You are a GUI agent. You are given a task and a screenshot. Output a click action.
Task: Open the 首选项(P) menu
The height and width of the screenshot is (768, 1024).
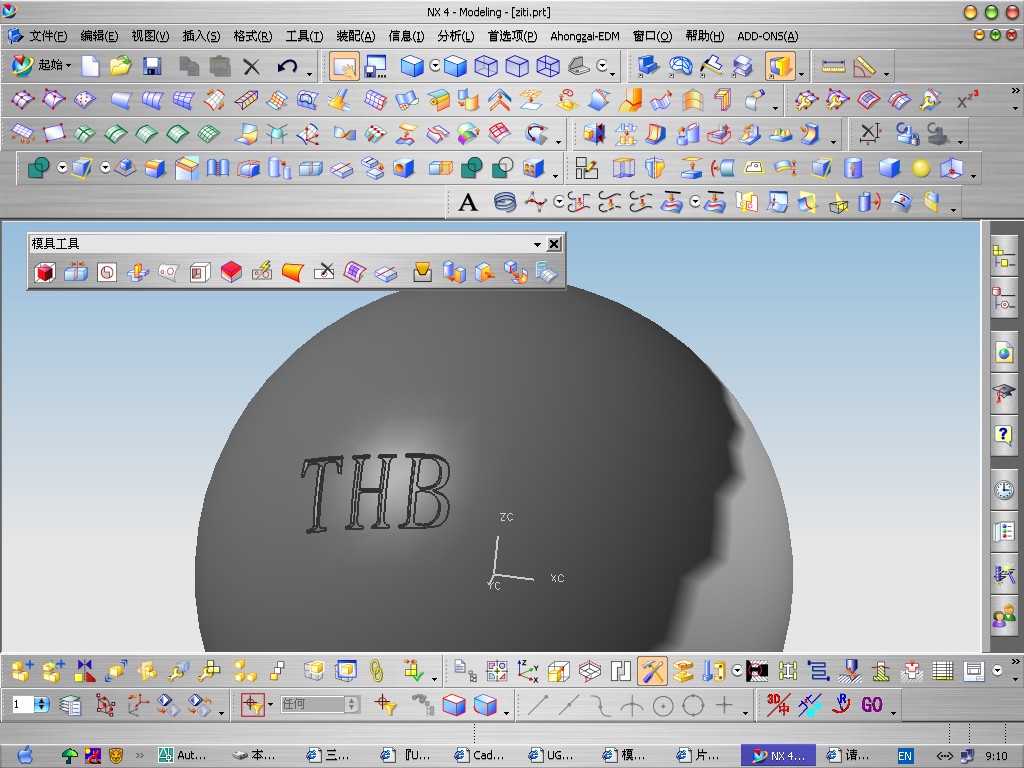pos(512,36)
